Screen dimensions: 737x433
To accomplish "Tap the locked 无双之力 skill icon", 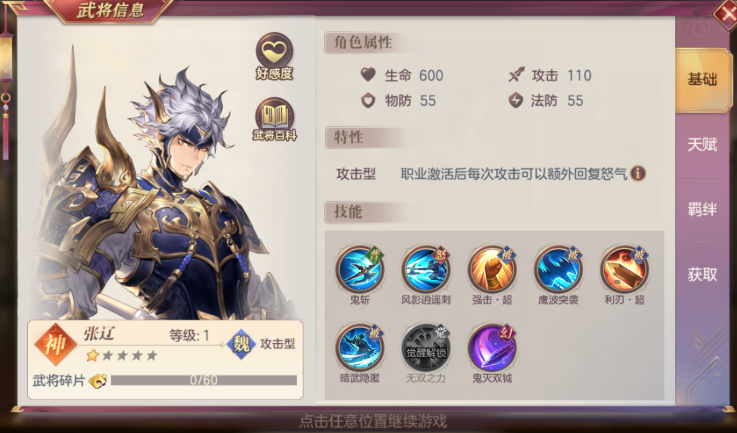I will 426,348.
